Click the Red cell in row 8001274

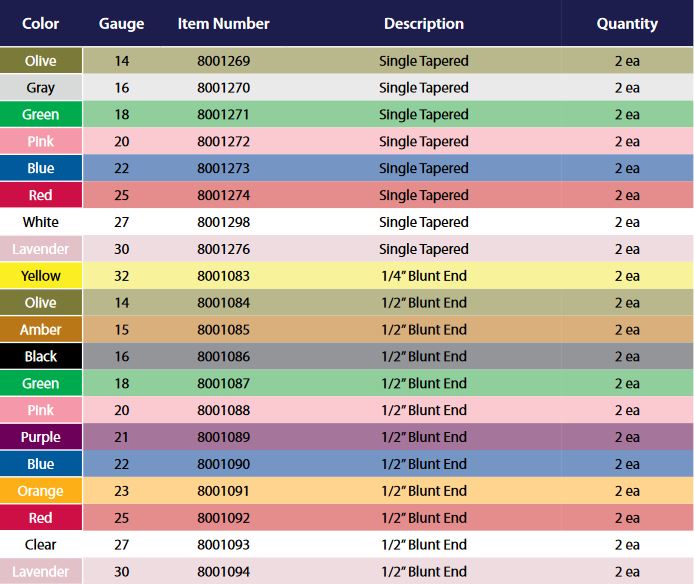tap(41, 195)
